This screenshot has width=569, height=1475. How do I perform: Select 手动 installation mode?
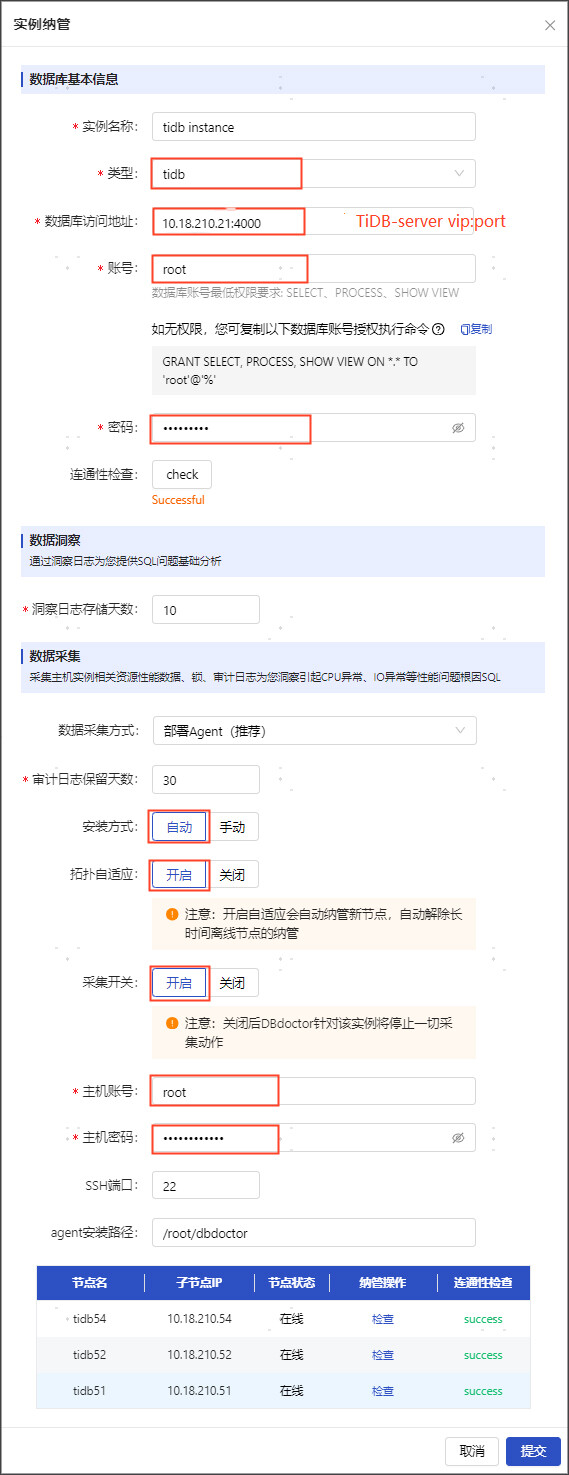click(232, 827)
